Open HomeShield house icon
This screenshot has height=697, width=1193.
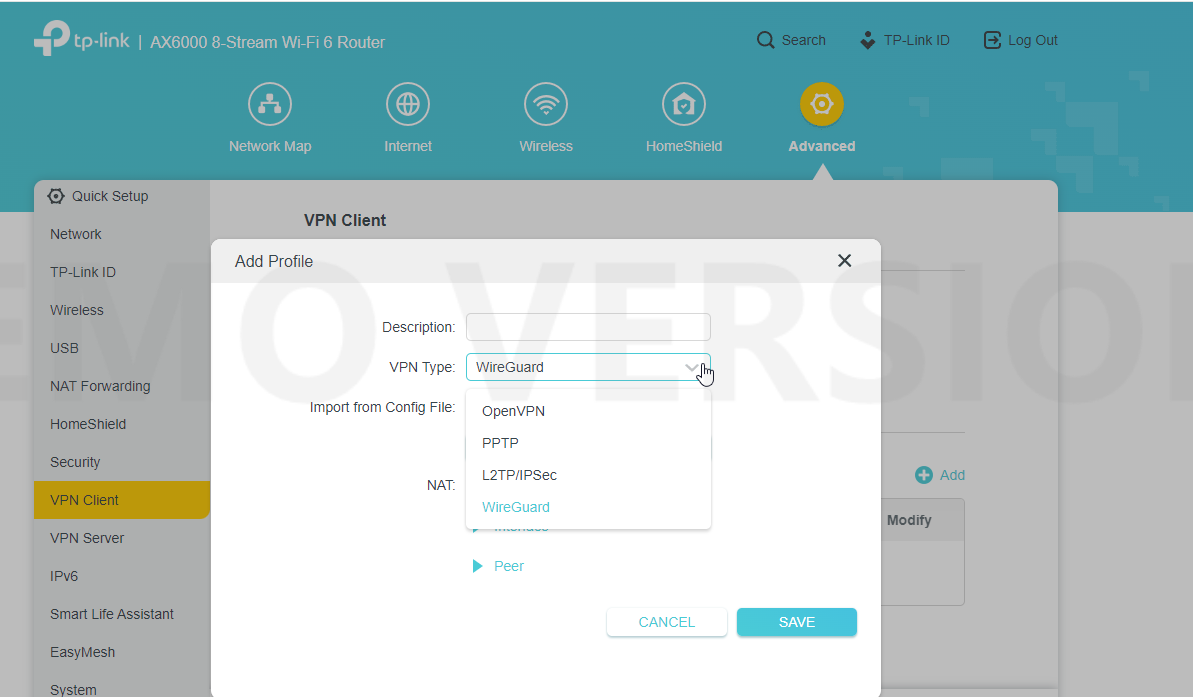point(684,104)
